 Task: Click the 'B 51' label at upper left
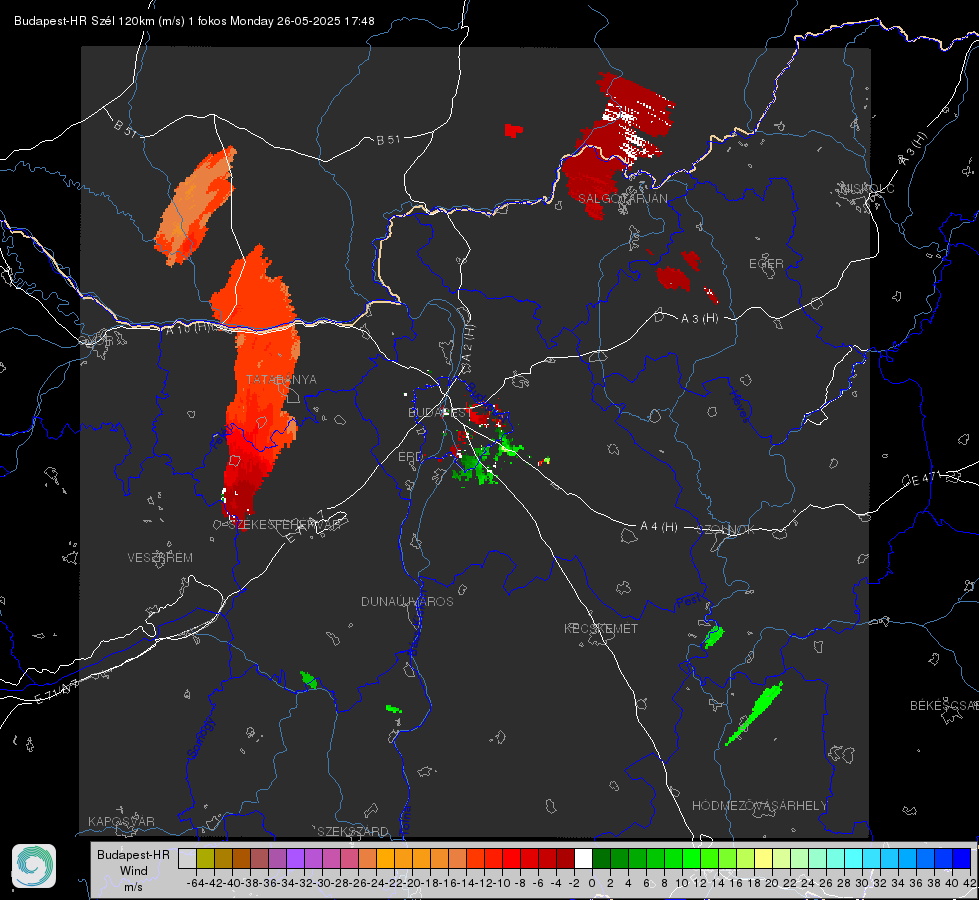click(125, 129)
